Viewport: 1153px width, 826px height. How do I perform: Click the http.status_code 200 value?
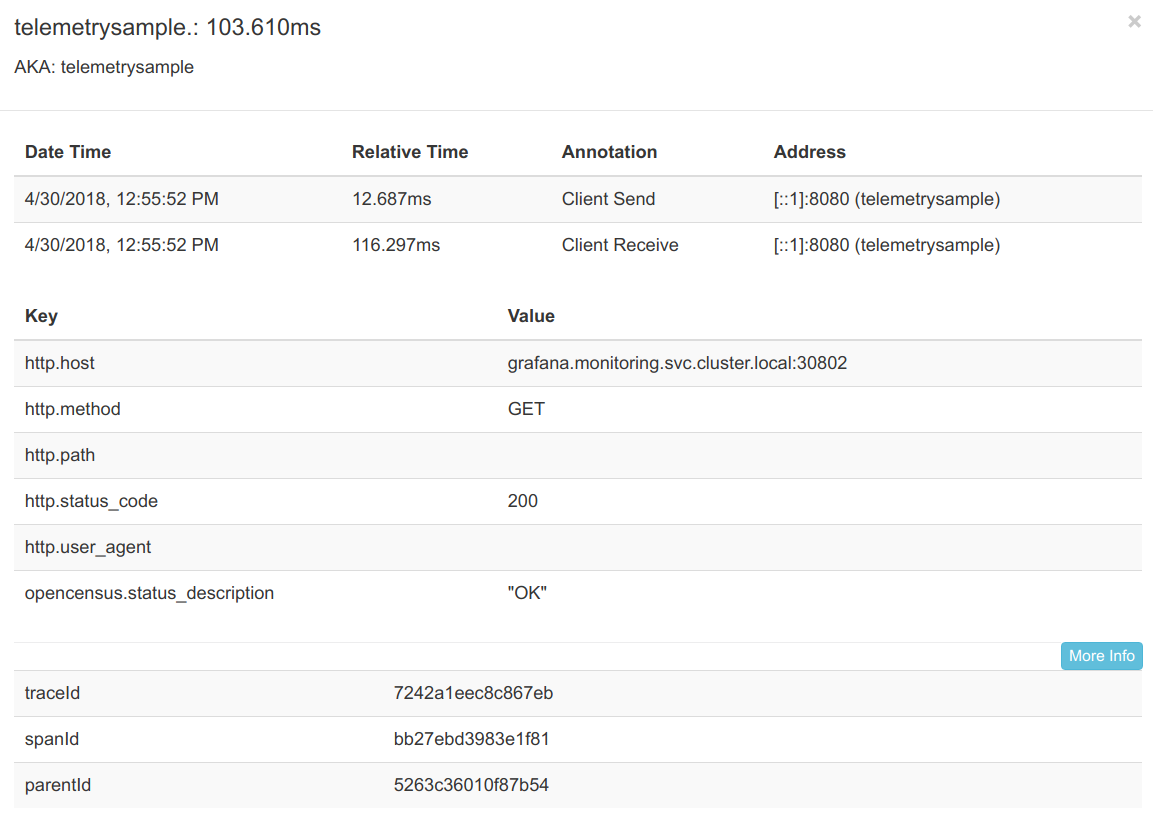522,501
